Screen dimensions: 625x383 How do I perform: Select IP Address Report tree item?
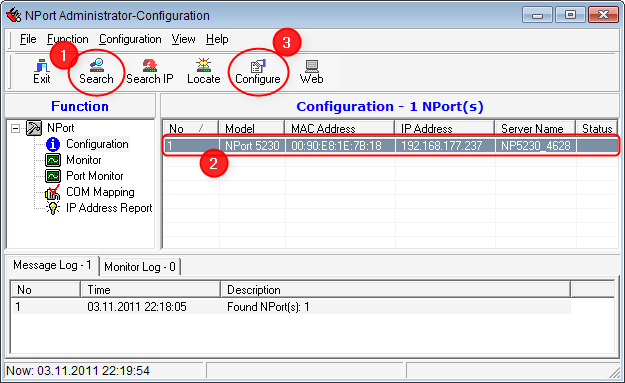109,208
